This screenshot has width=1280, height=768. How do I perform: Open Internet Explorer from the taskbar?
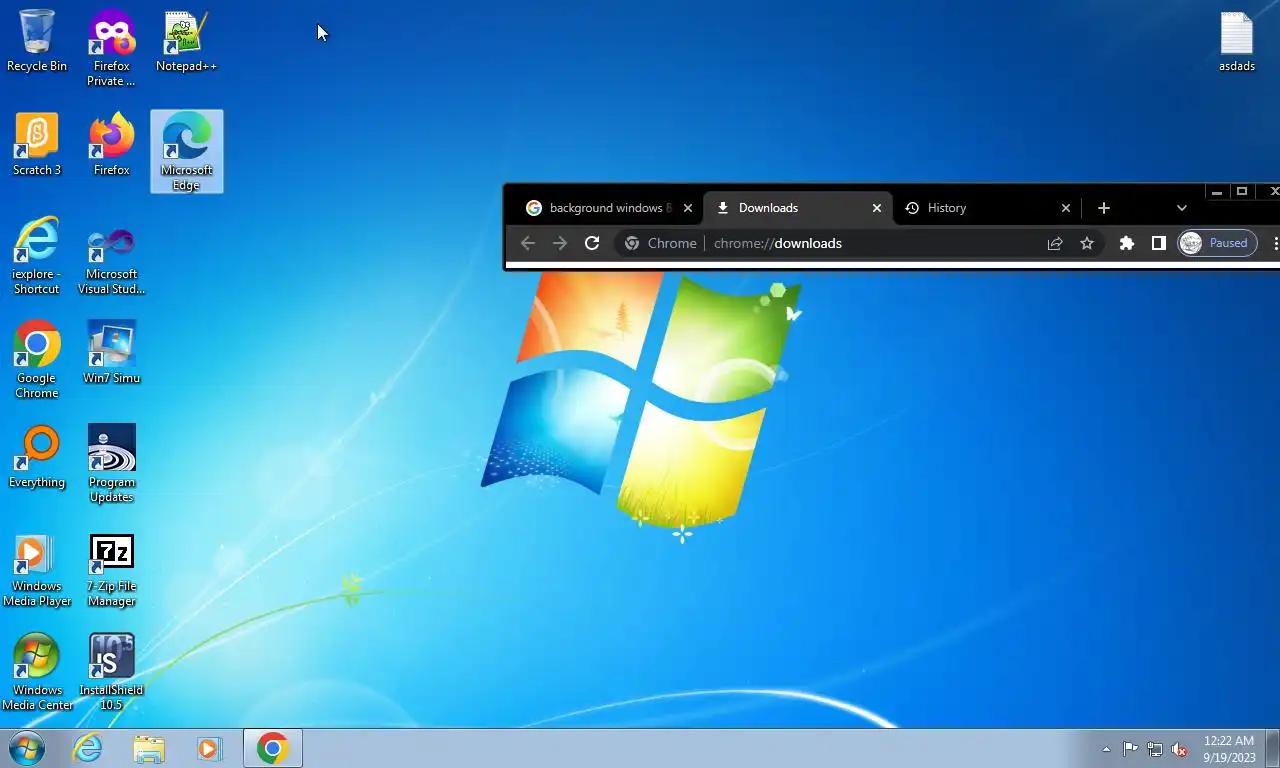pyautogui.click(x=87, y=748)
